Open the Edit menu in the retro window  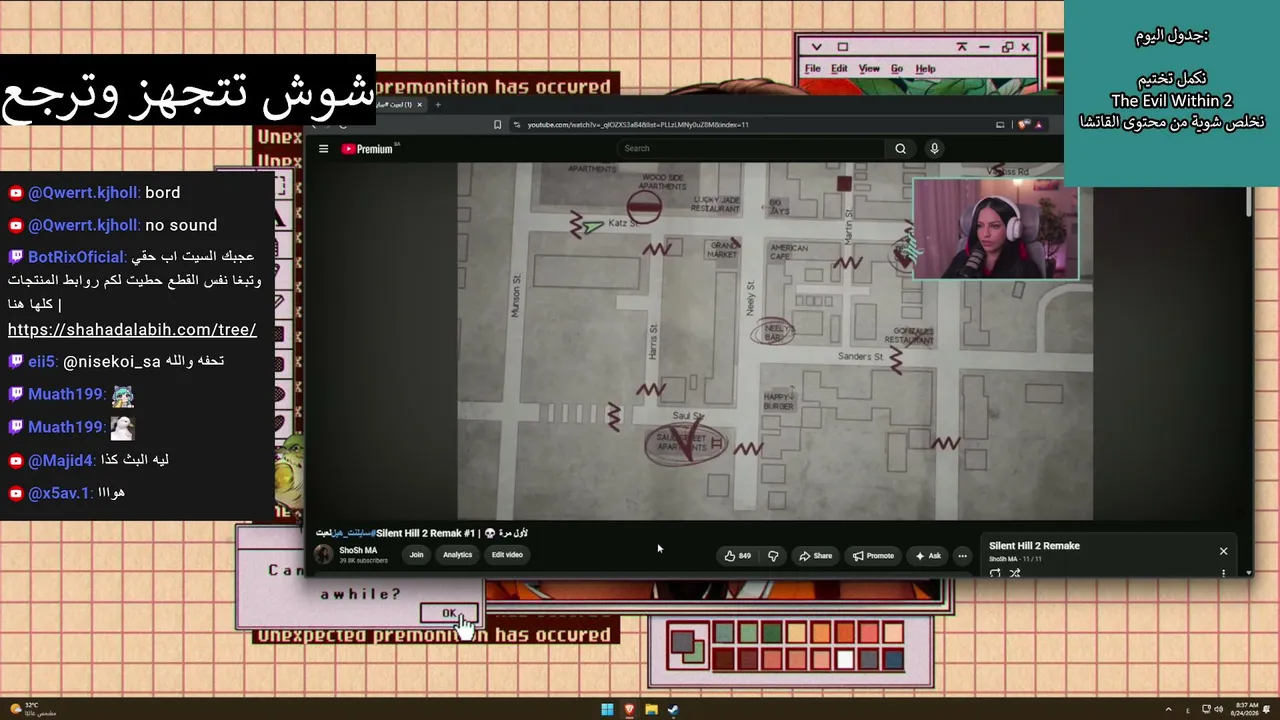point(839,69)
